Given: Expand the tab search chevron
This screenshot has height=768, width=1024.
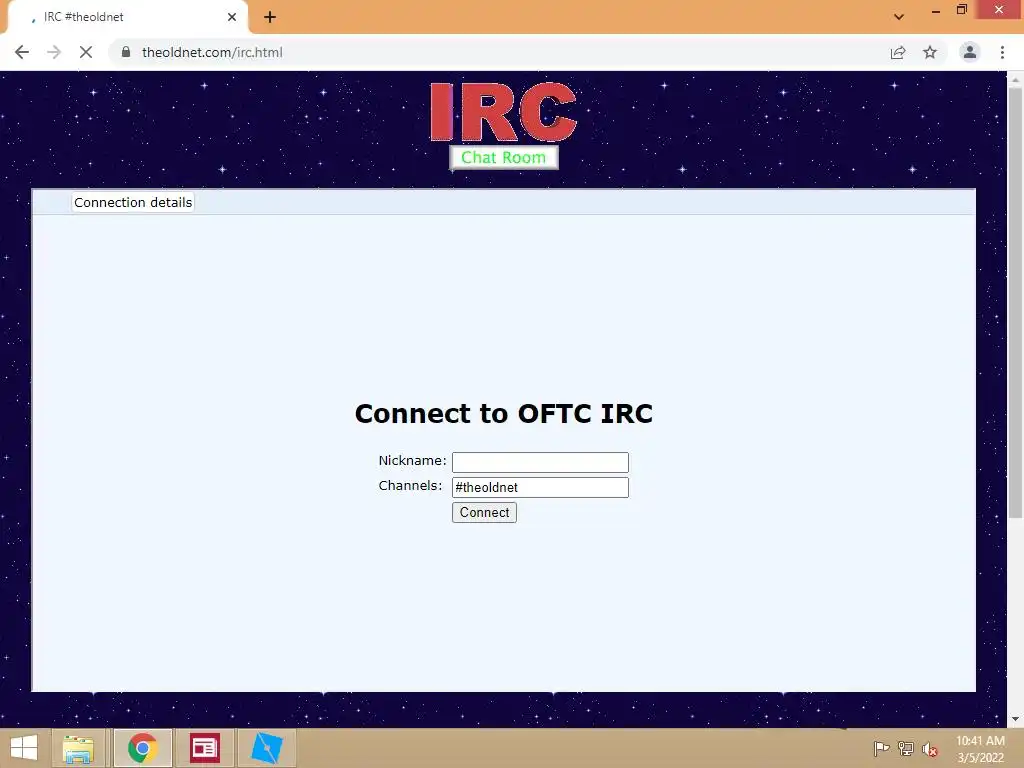Looking at the screenshot, I should [899, 17].
